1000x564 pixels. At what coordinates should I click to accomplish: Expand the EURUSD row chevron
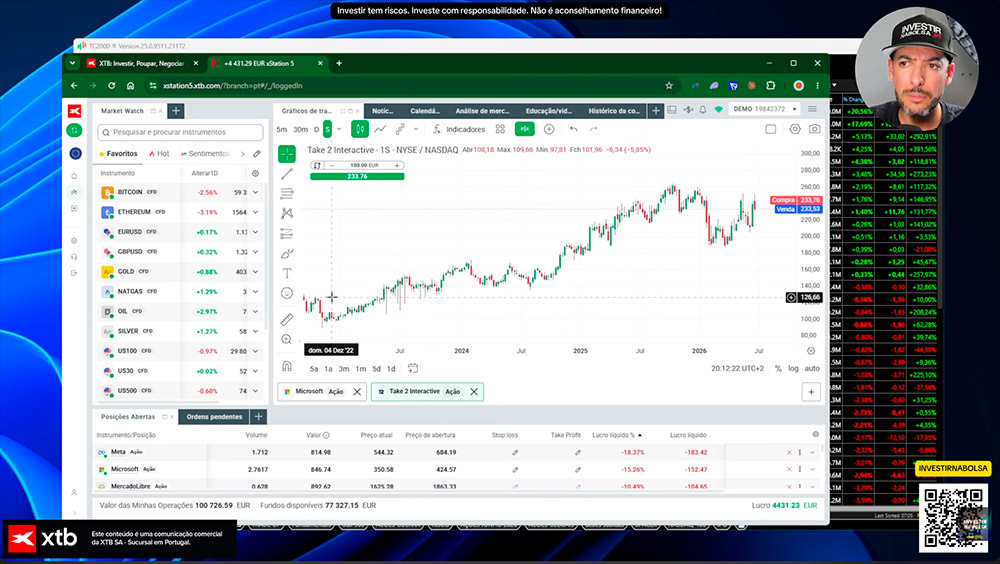256,232
